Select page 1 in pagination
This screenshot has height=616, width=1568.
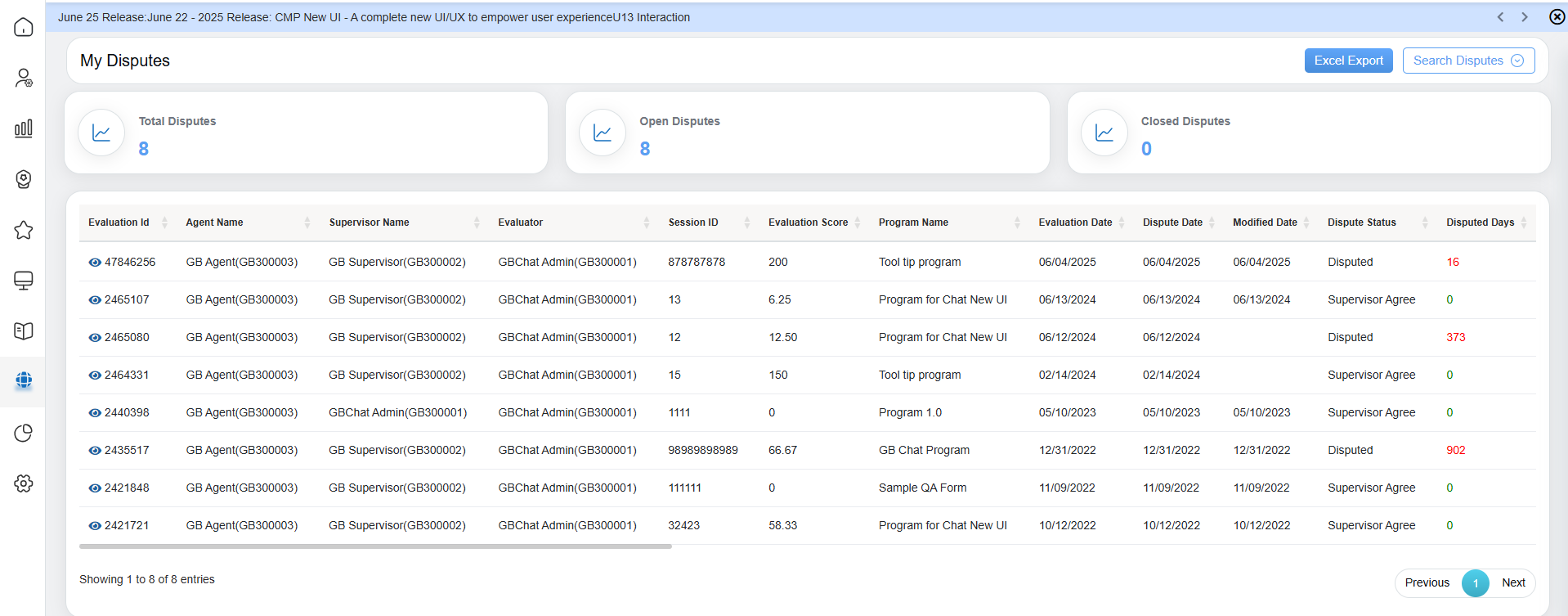pos(1475,582)
